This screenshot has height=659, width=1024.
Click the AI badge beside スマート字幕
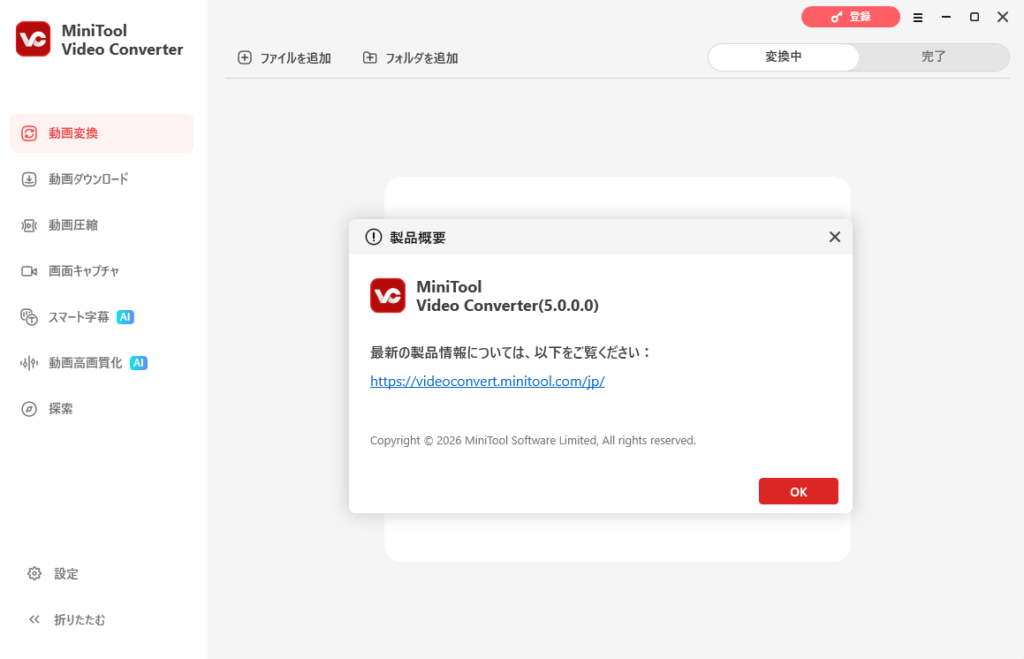click(x=125, y=317)
